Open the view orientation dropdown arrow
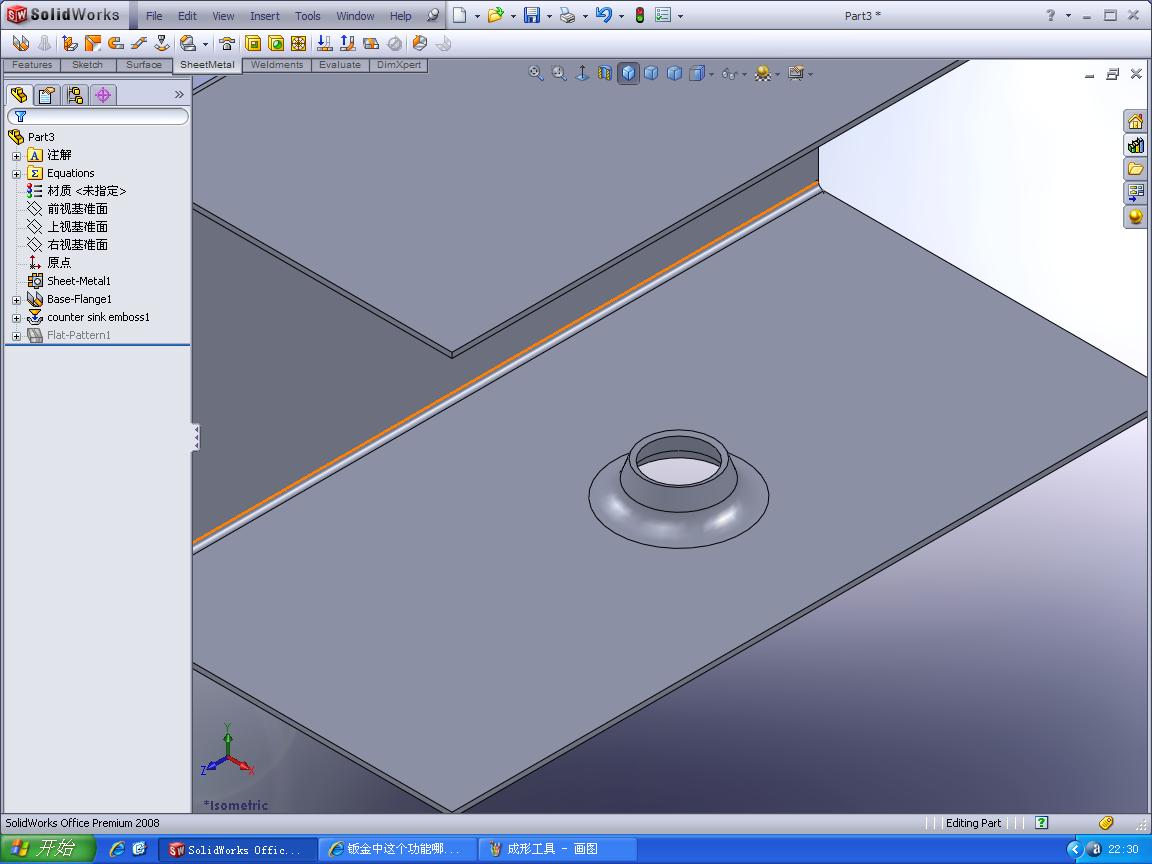1152x864 pixels. 711,73
